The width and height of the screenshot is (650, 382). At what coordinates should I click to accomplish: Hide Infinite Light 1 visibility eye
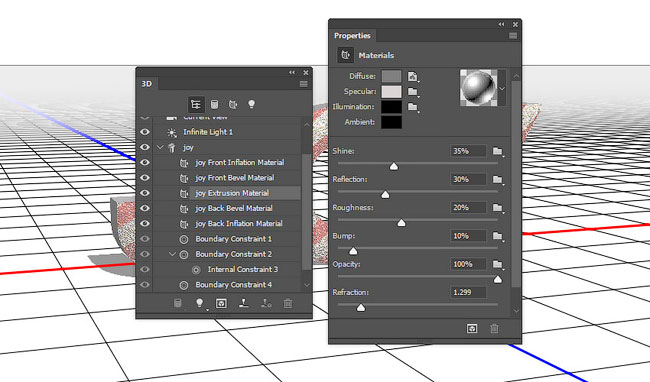pos(144,132)
